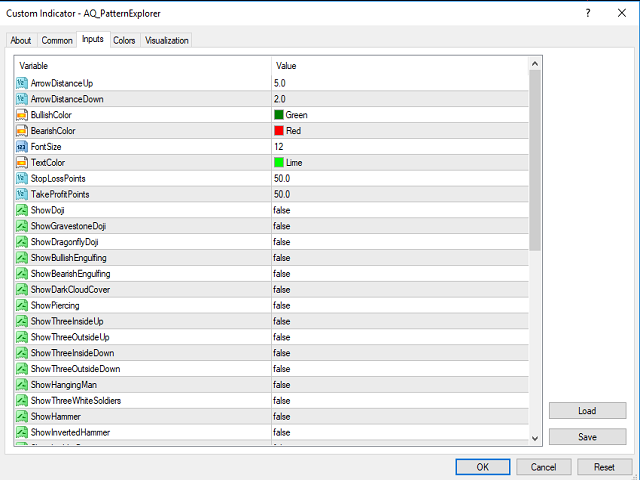Click the ShowHammer boolean icon
The image size is (640, 480).
22,417
